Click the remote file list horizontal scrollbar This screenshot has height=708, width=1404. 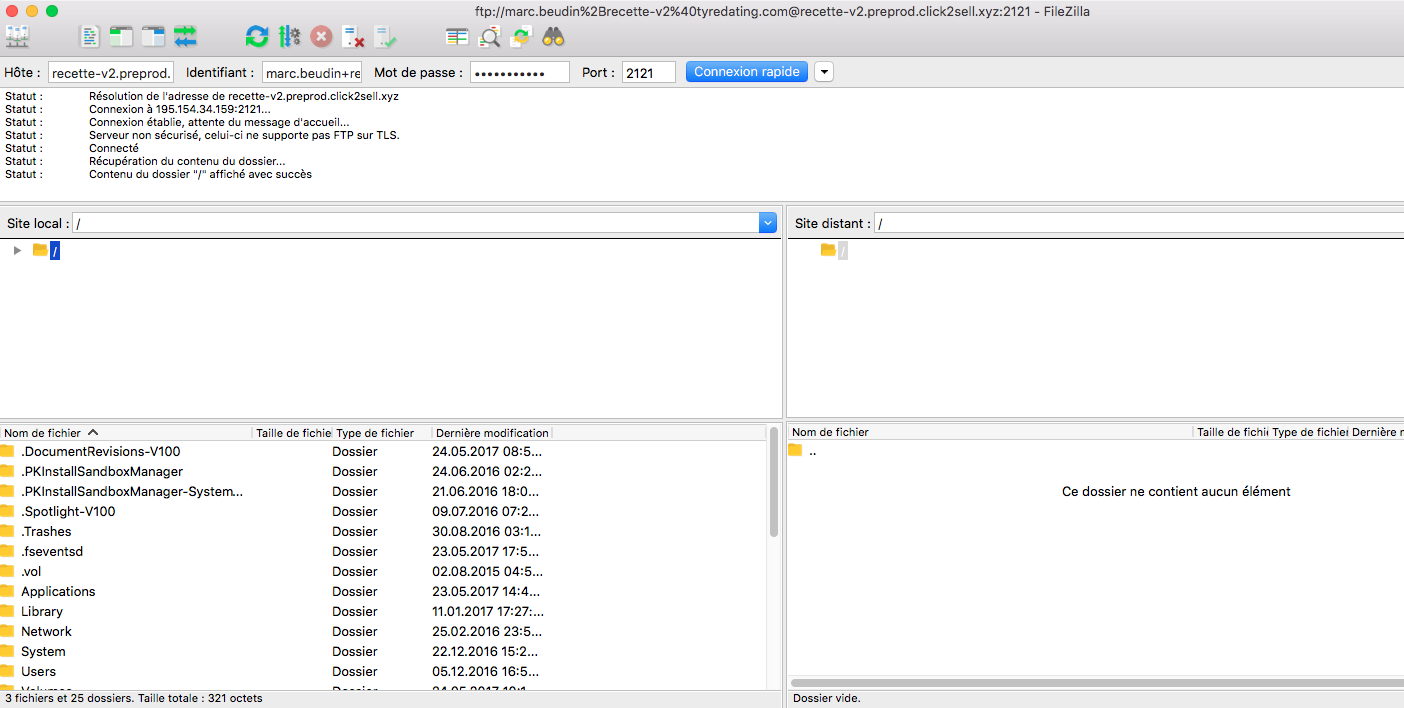[1096, 683]
